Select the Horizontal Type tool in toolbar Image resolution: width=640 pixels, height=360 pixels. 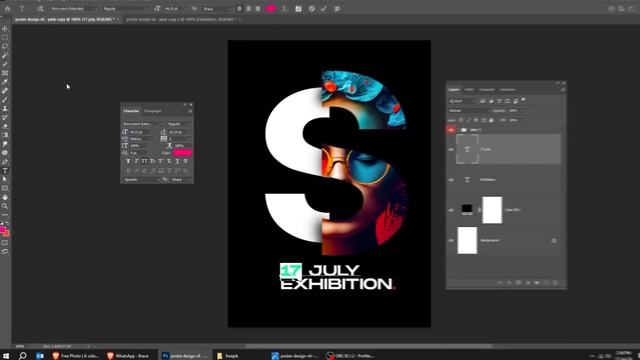coord(5,171)
